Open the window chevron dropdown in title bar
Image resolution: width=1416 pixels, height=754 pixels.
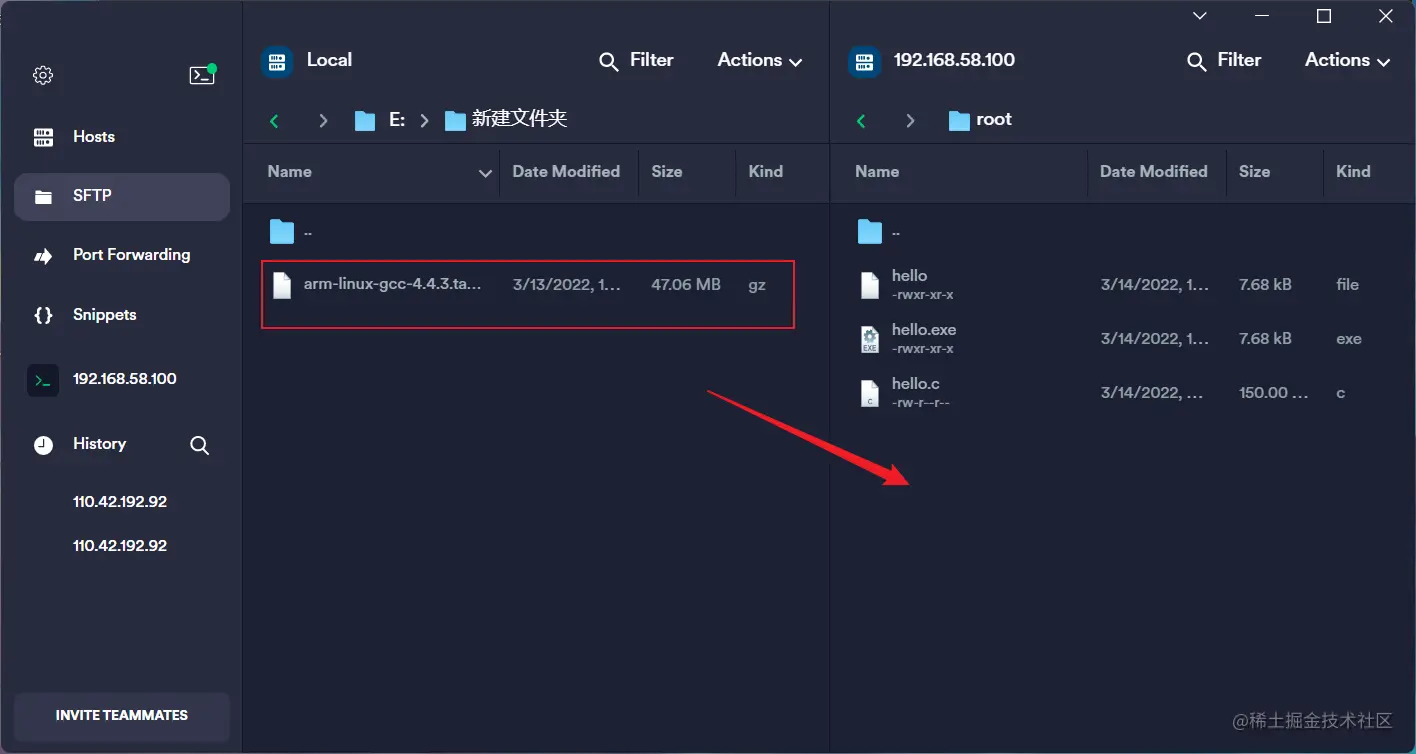click(x=1200, y=16)
